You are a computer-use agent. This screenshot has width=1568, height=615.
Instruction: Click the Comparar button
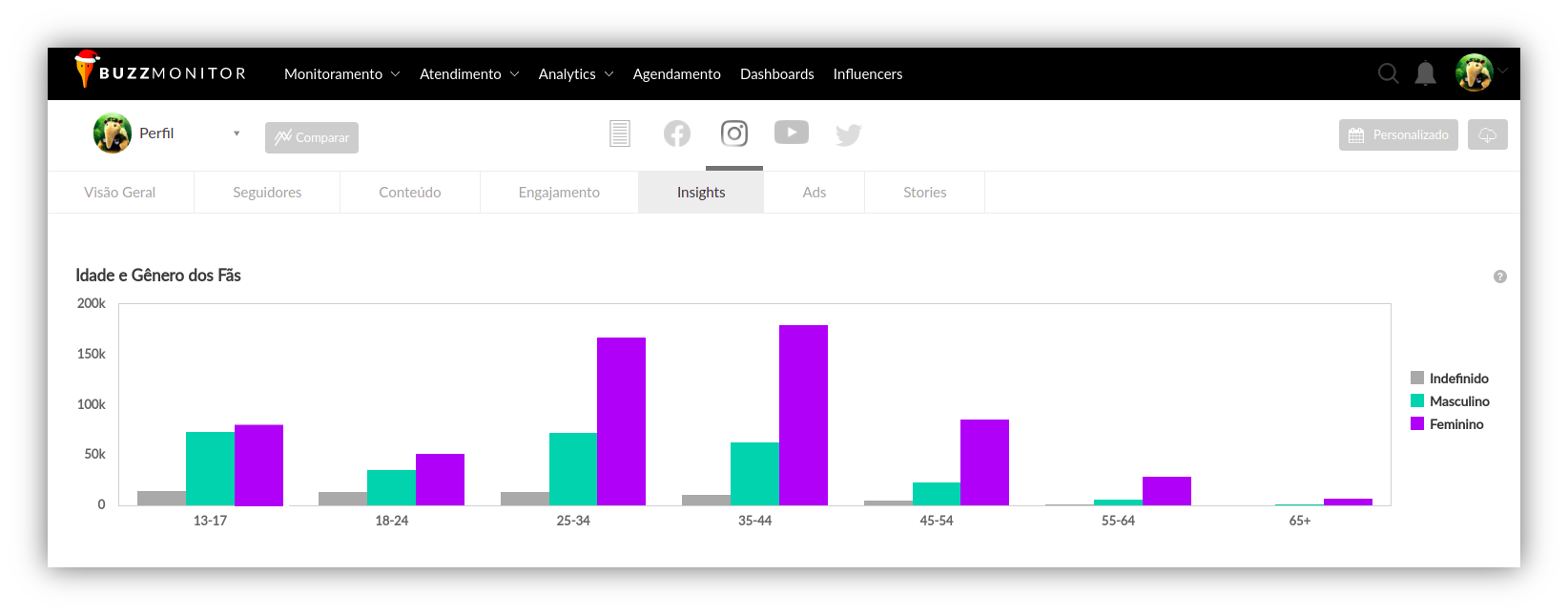pos(312,137)
